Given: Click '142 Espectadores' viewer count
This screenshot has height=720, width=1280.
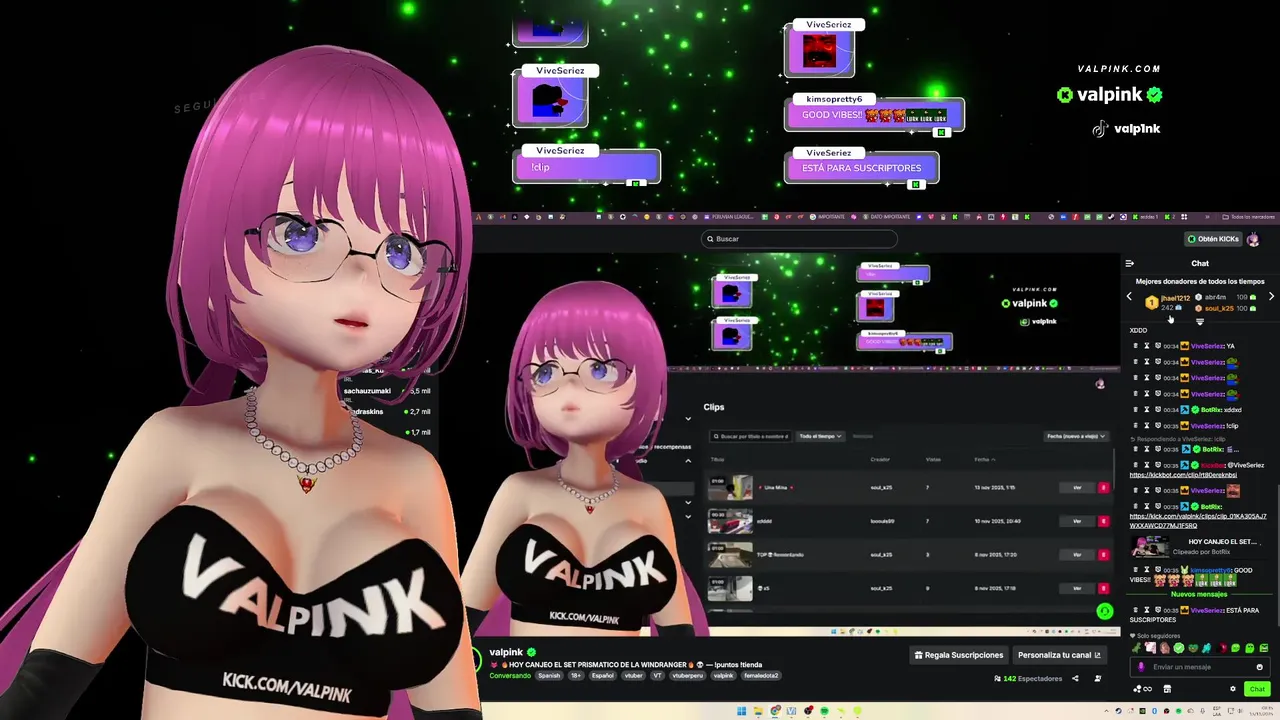Looking at the screenshot, I should tap(1029, 678).
